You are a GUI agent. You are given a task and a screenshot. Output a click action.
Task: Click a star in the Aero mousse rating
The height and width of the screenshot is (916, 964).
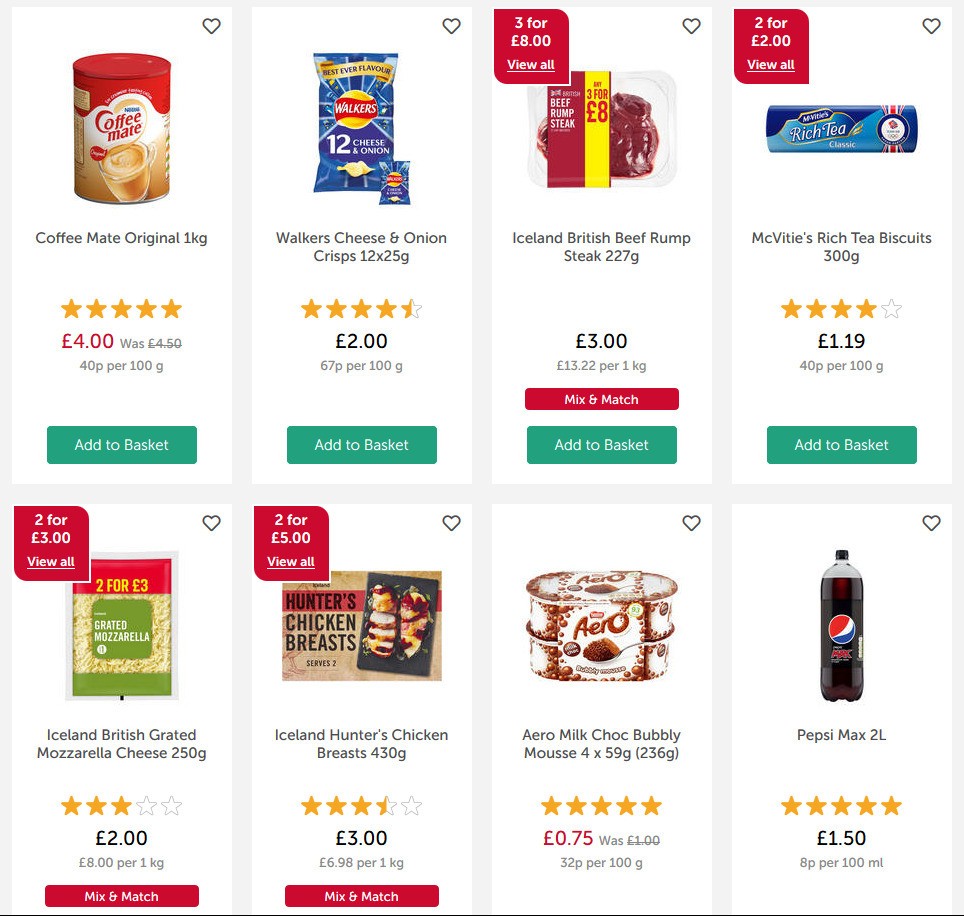pyautogui.click(x=601, y=805)
